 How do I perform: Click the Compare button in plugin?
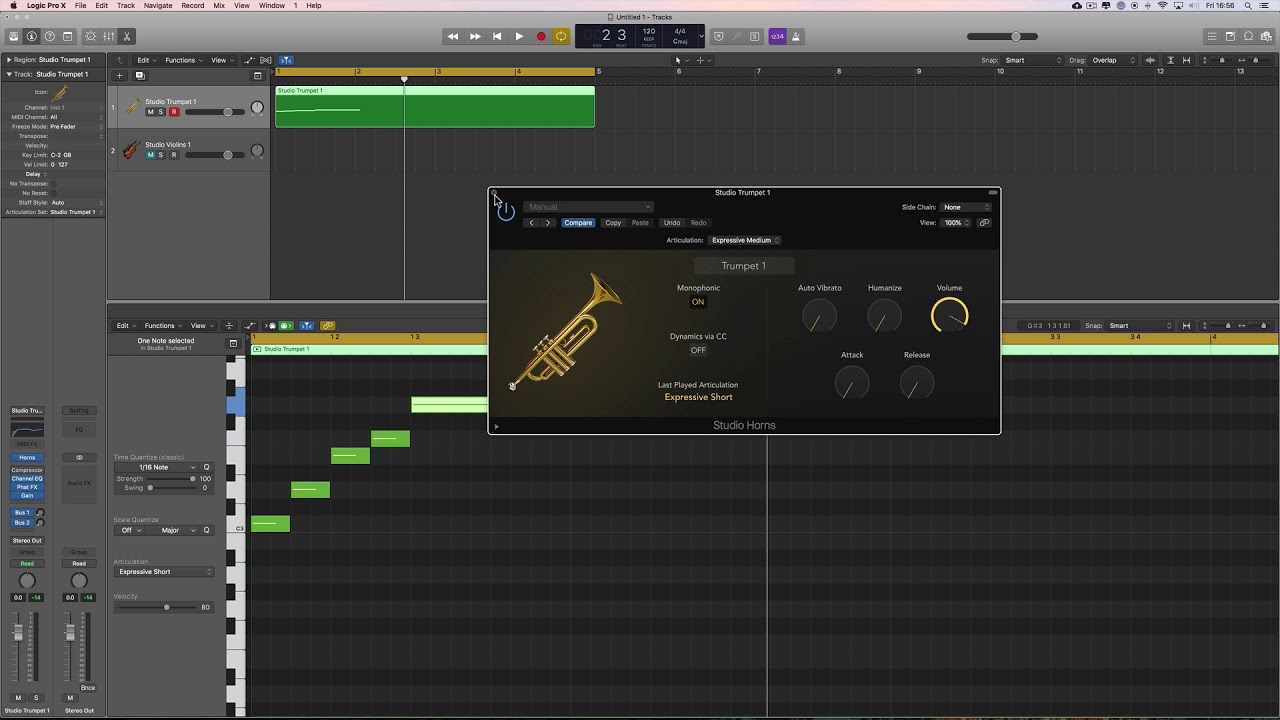578,223
